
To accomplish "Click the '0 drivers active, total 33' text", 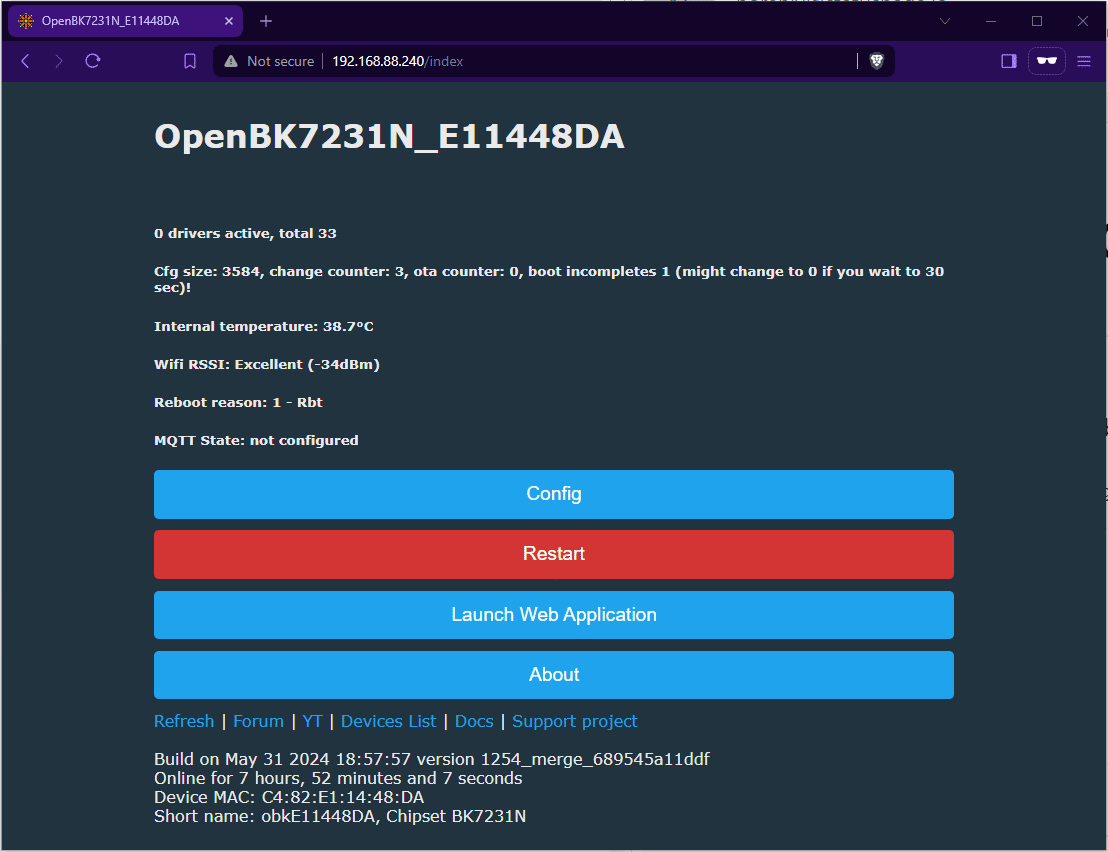I will click(x=245, y=233).
